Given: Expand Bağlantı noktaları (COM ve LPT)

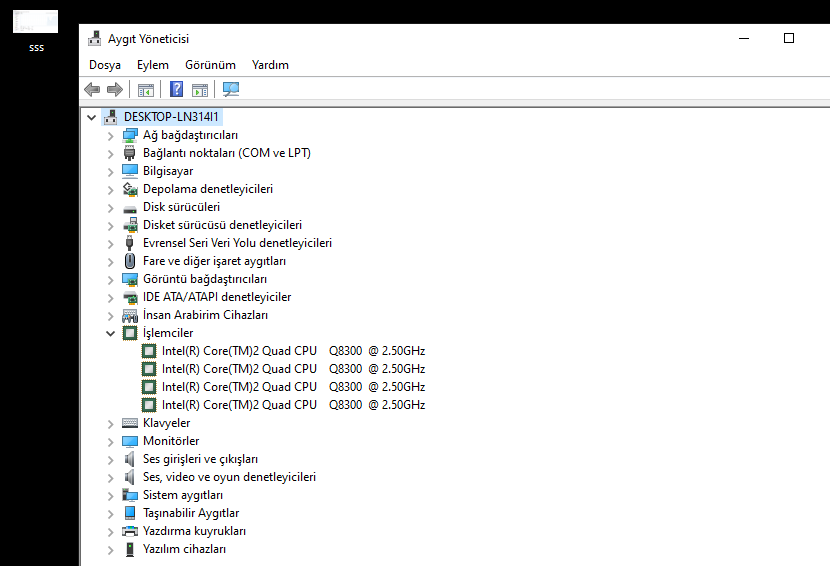Looking at the screenshot, I should pos(111,154).
